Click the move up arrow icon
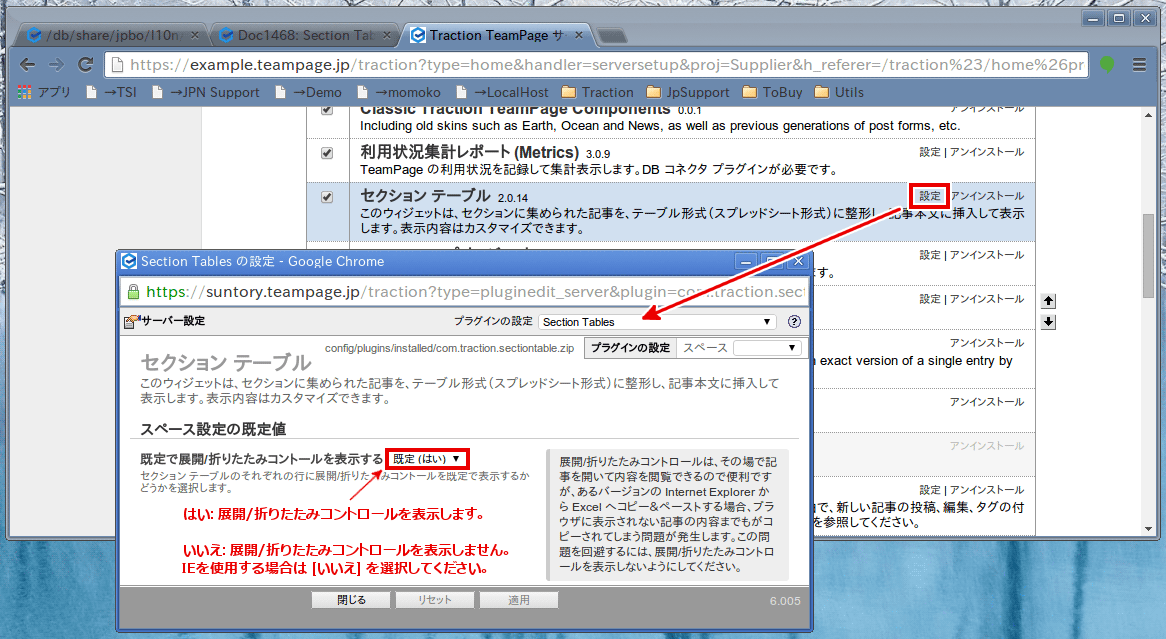The width and height of the screenshot is (1166, 639). pos(1048,301)
